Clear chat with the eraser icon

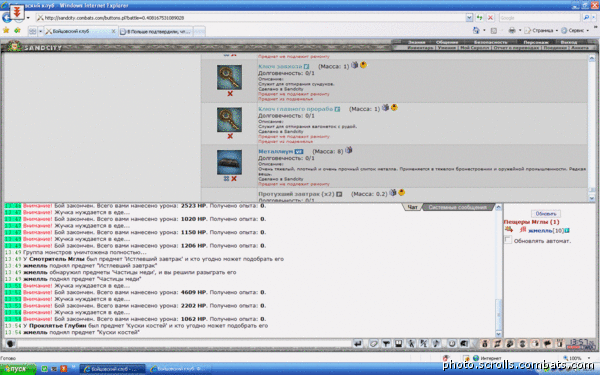[x=374, y=344]
